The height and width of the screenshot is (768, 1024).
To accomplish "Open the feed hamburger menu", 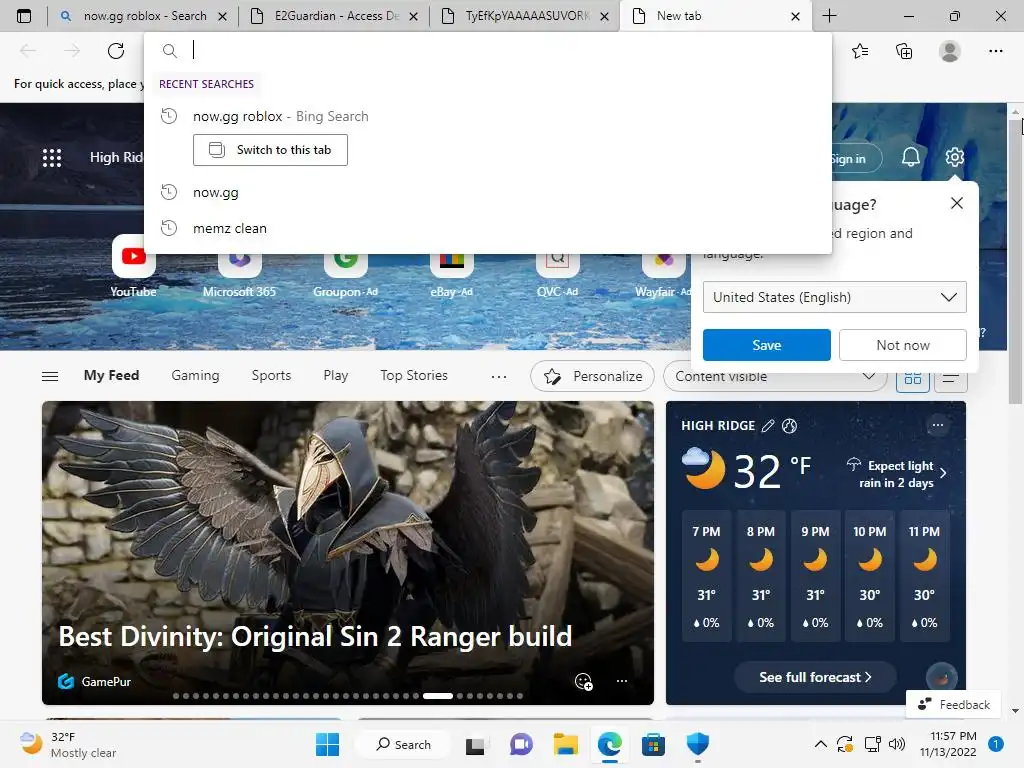I will pos(50,376).
